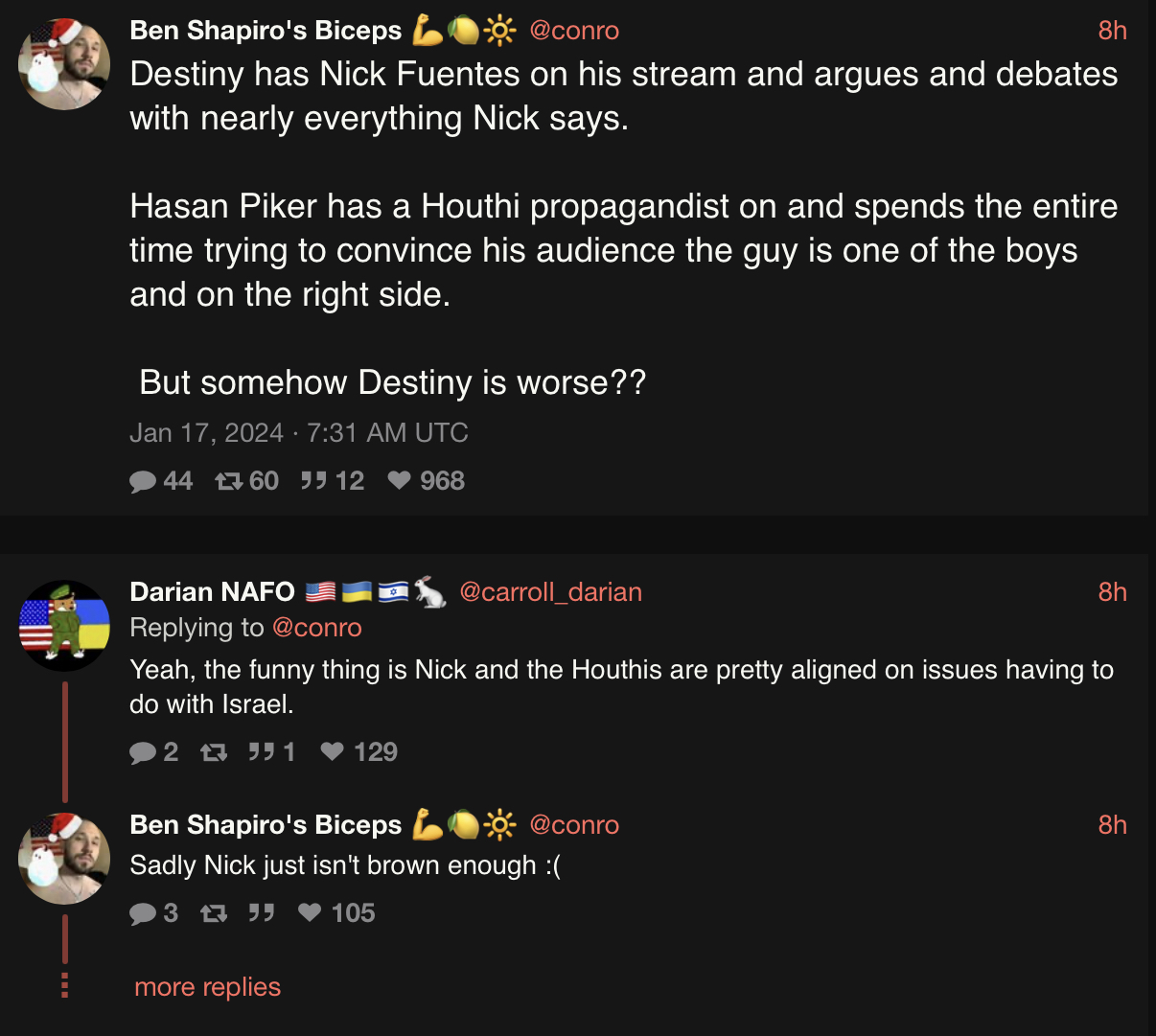1156x1036 pixels.
Task: Open the @conro handle in the top tweet
Action: coord(574,31)
